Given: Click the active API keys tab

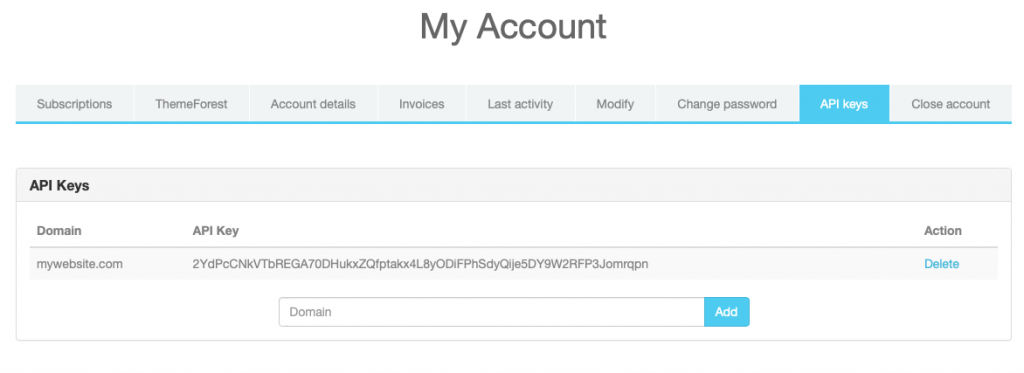Looking at the screenshot, I should pyautogui.click(x=844, y=104).
